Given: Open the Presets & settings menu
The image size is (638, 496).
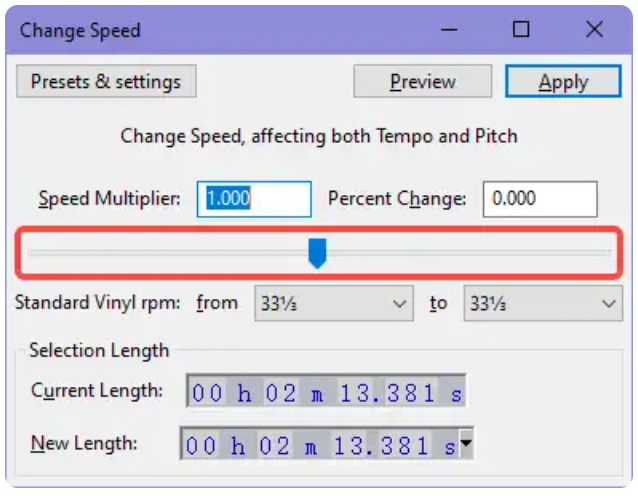Looking at the screenshot, I should point(106,81).
